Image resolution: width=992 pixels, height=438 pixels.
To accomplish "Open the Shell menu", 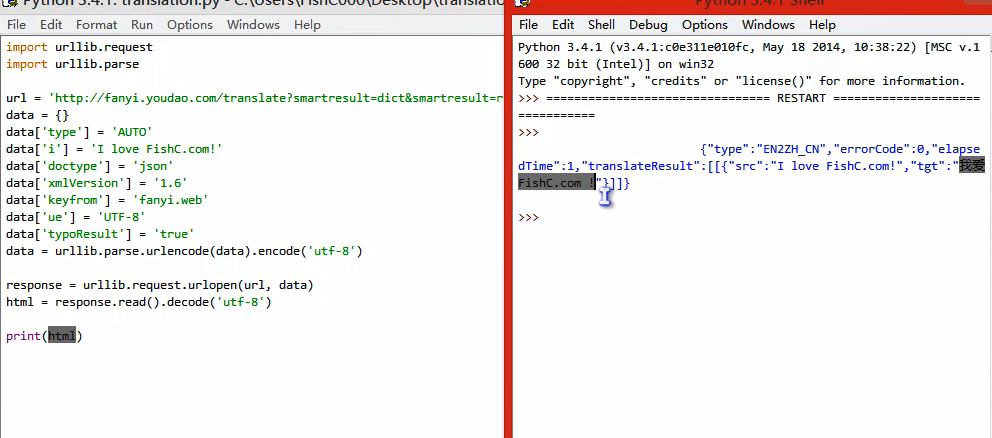I will pos(601,25).
